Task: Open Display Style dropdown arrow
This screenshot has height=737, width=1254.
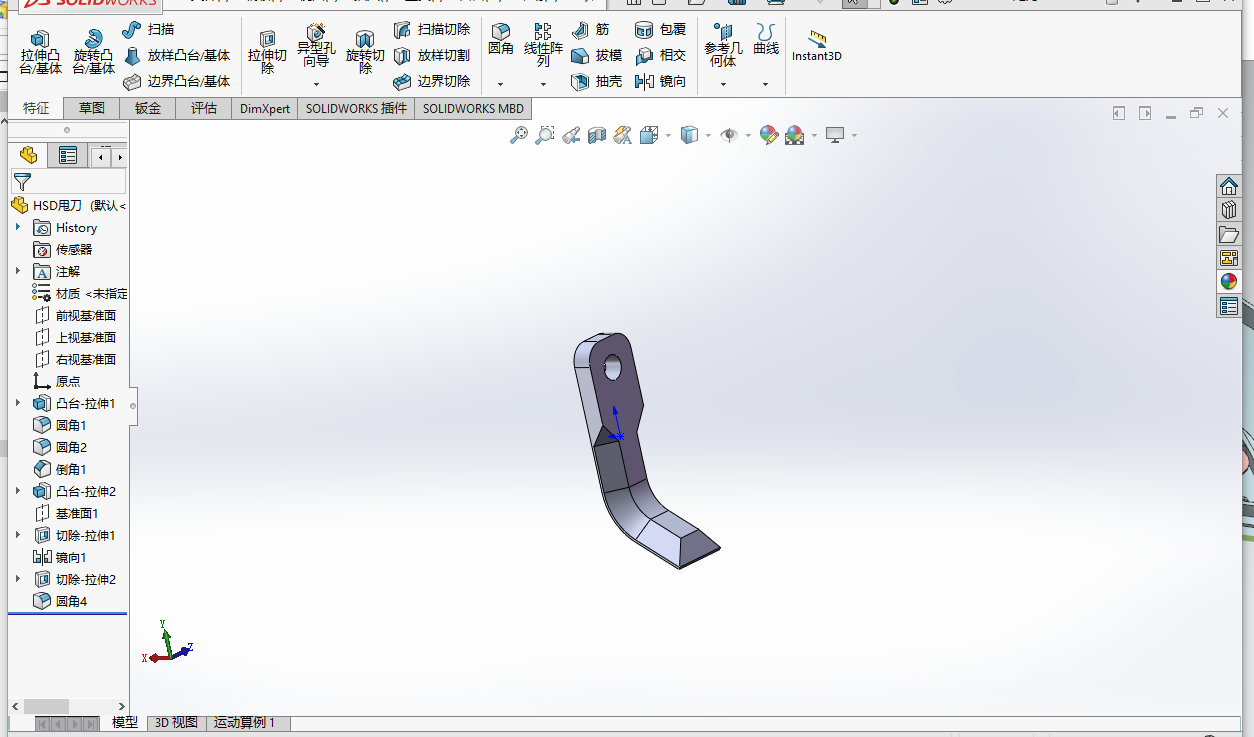Action: click(x=708, y=136)
